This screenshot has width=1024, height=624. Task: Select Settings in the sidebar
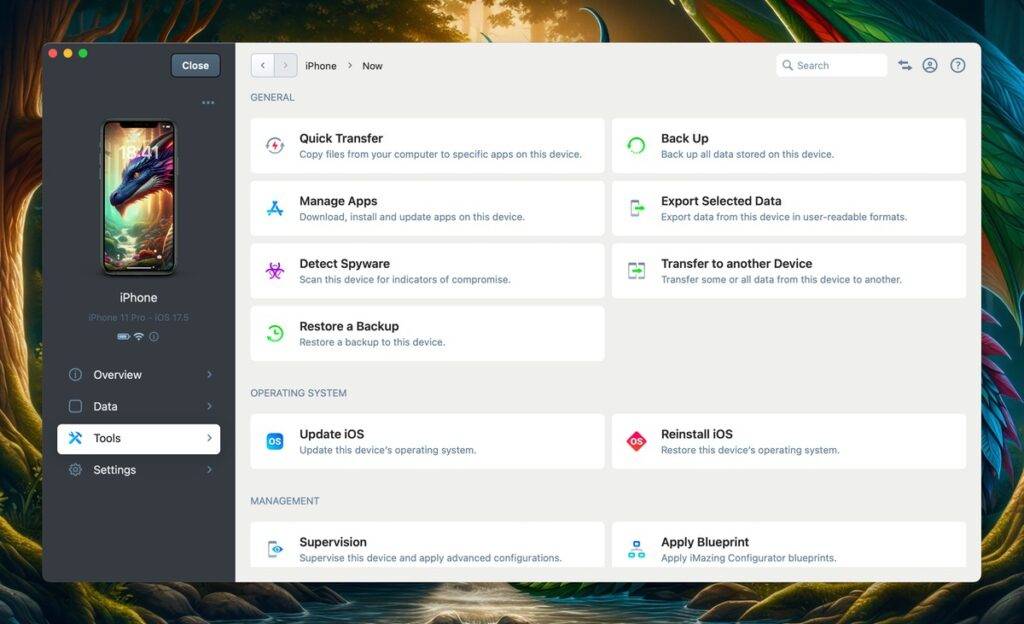[138, 470]
